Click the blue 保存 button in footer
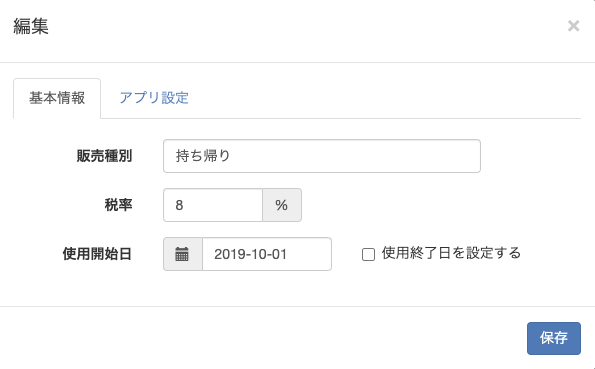 (x=554, y=338)
